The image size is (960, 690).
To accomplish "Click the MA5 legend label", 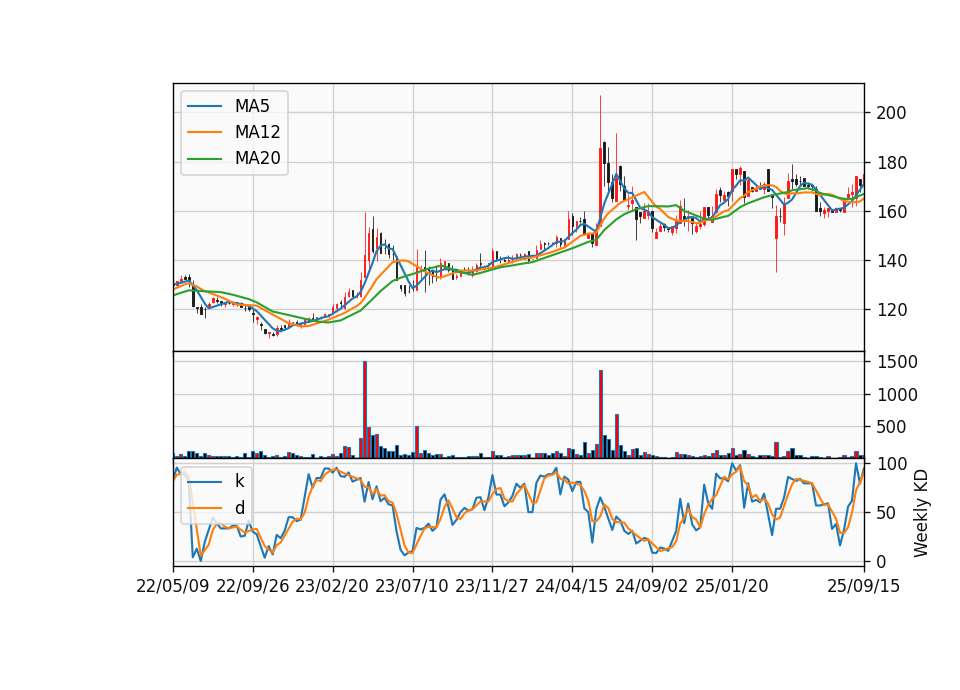I will [252, 106].
